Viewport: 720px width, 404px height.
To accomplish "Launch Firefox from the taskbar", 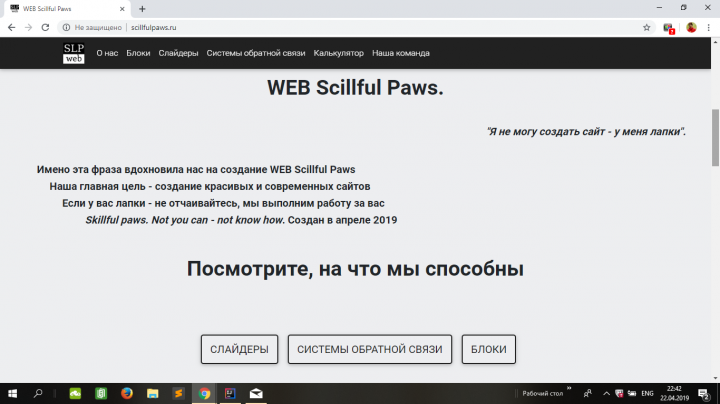I will click(x=127, y=393).
